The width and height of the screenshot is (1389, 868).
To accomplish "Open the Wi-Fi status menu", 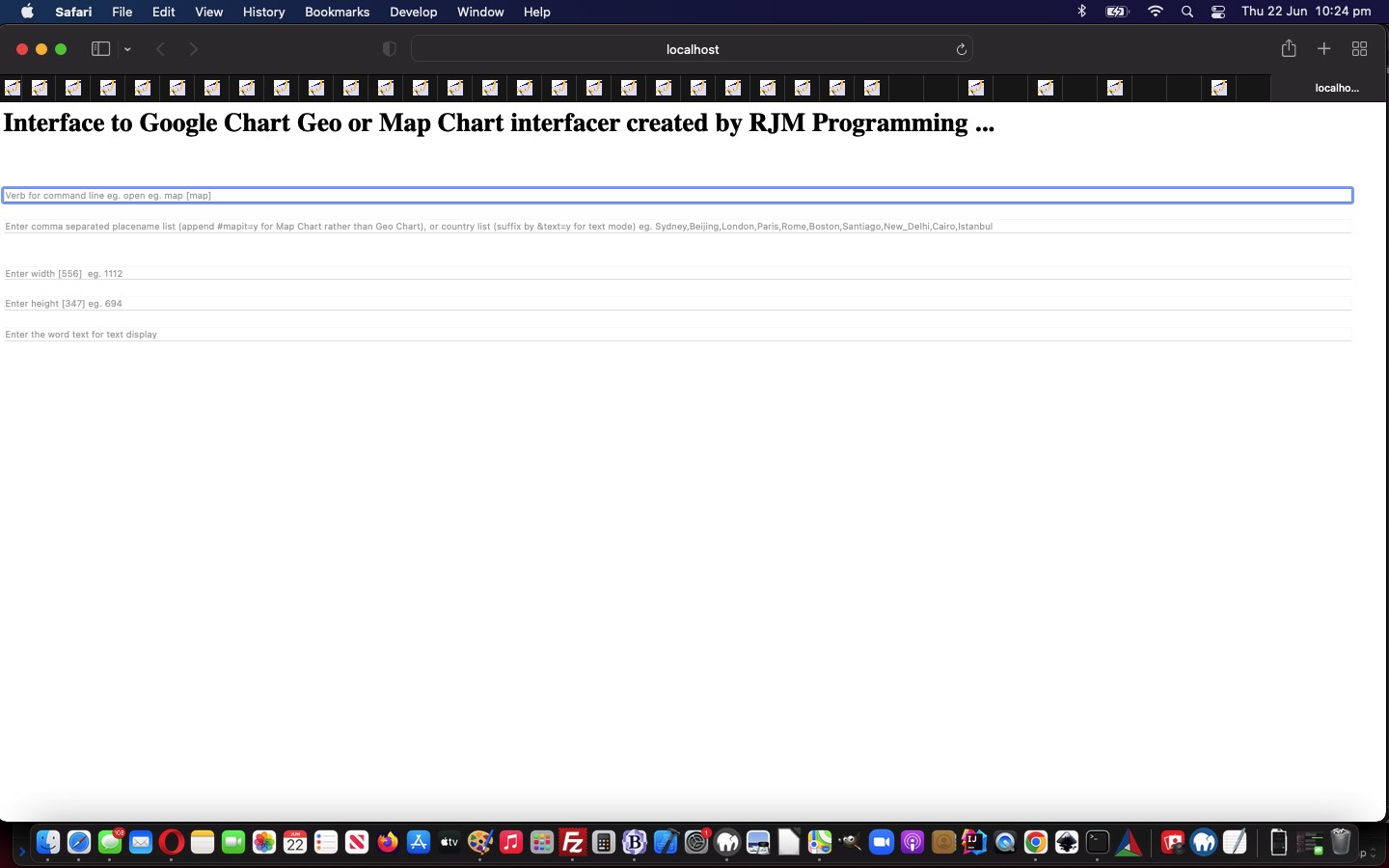I will 1156,12.
